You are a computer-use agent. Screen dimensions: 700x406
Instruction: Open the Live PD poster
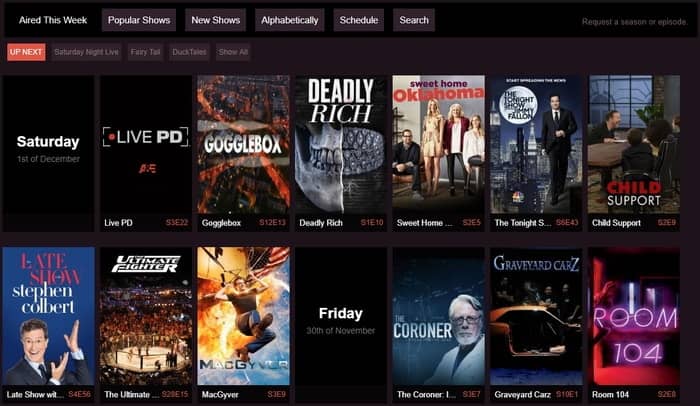[x=146, y=144]
